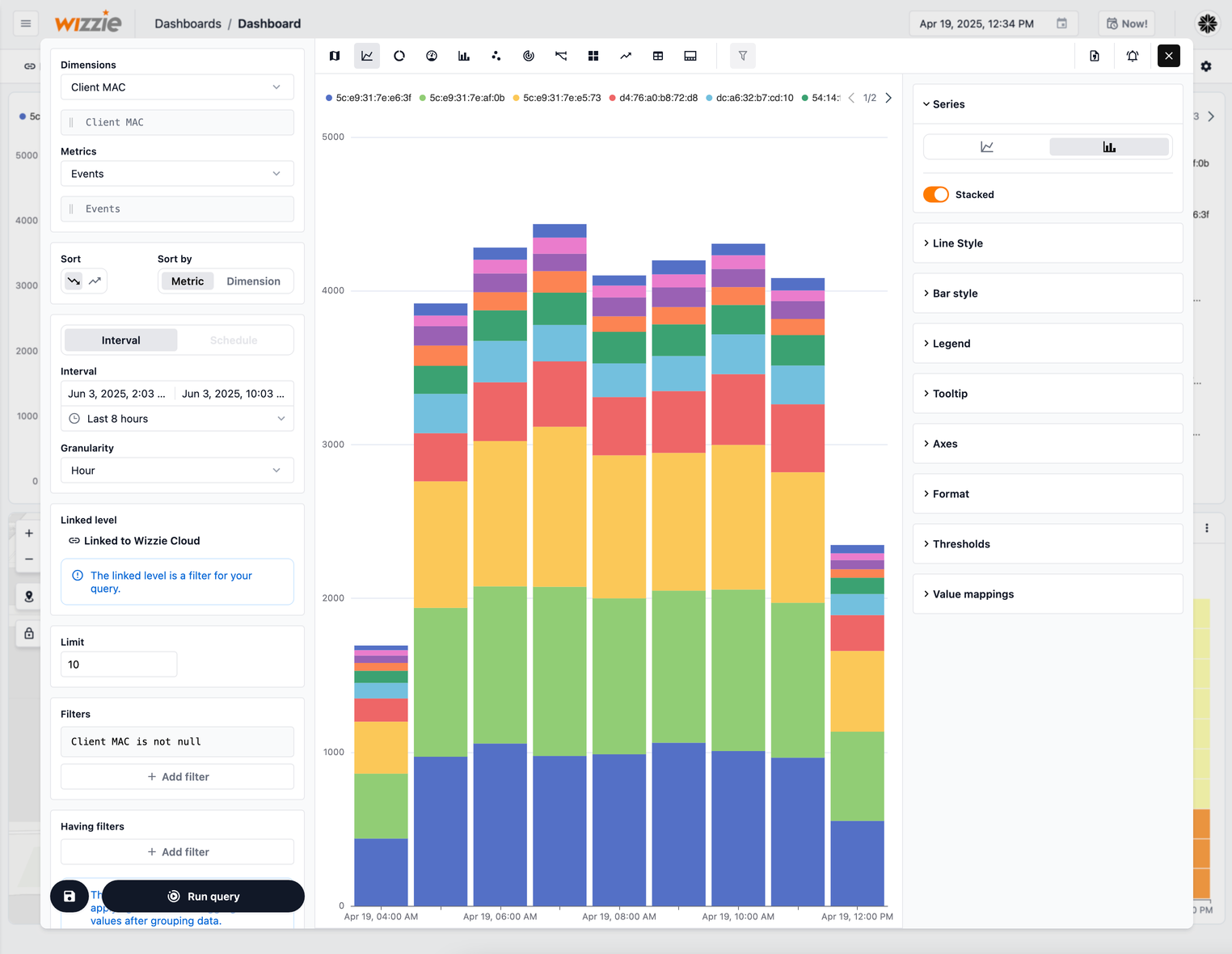The image size is (1232, 954).
Task: Toggle the Stacked switch off
Action: (x=936, y=195)
